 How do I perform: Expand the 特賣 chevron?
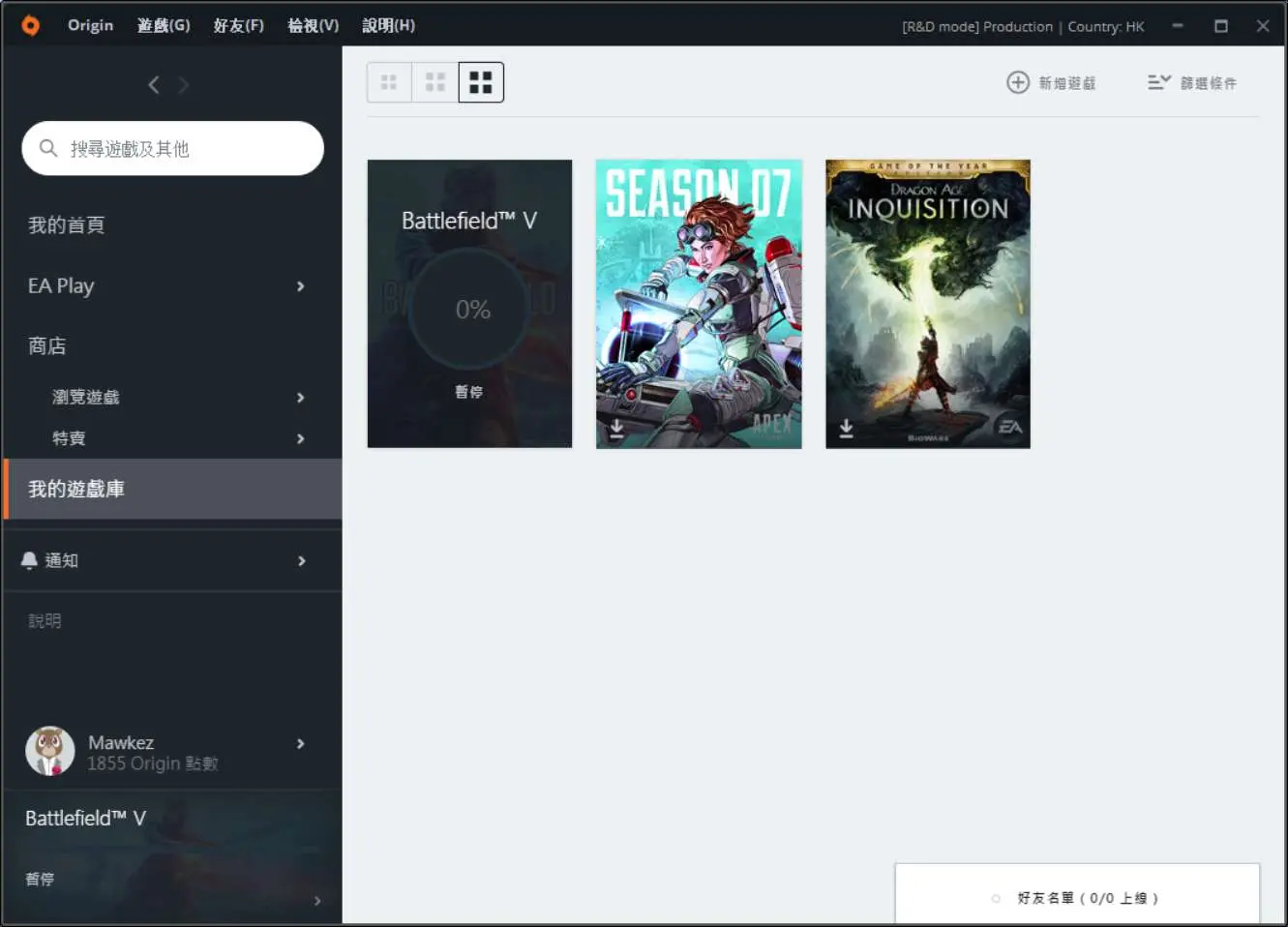coord(300,438)
